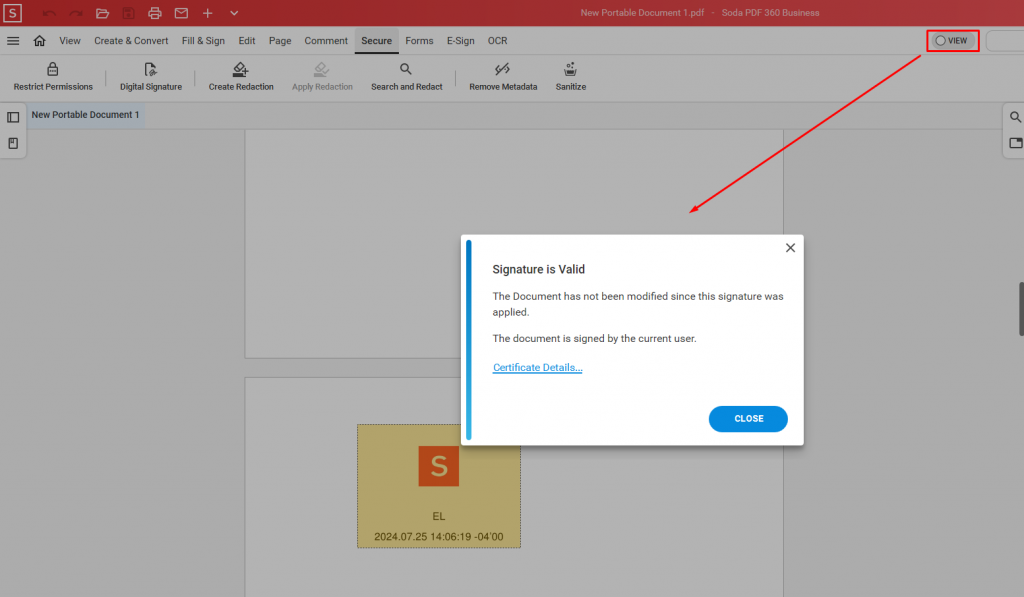Select the Secure tab
Viewport: 1024px width, 597px height.
point(377,40)
